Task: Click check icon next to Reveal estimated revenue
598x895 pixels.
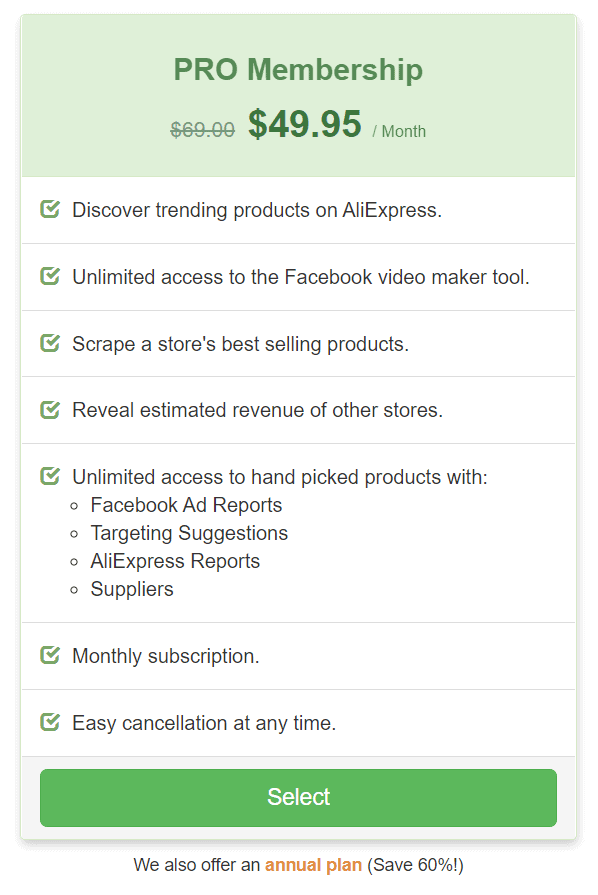Action: pos(50,410)
